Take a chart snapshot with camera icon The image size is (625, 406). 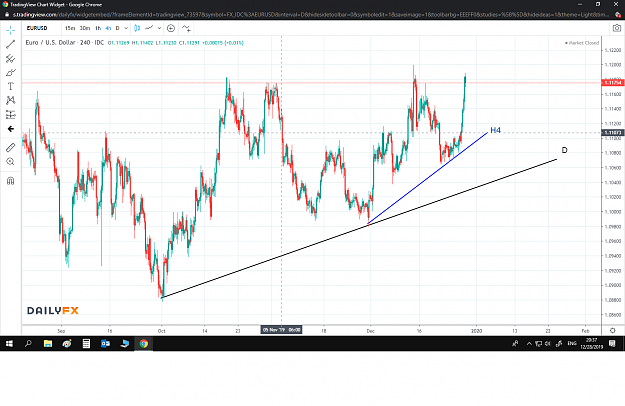617,28
